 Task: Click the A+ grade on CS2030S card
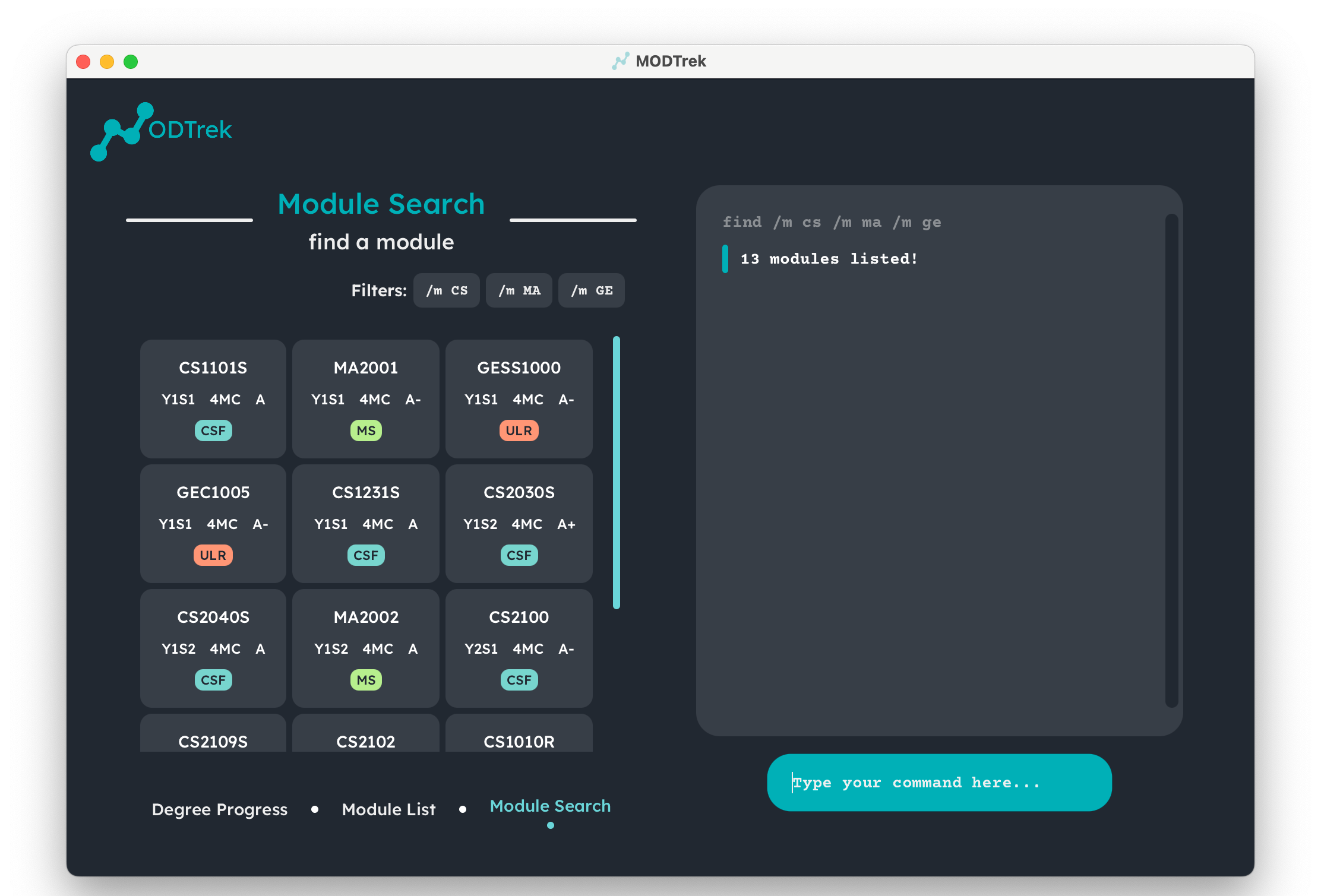pyautogui.click(x=567, y=524)
